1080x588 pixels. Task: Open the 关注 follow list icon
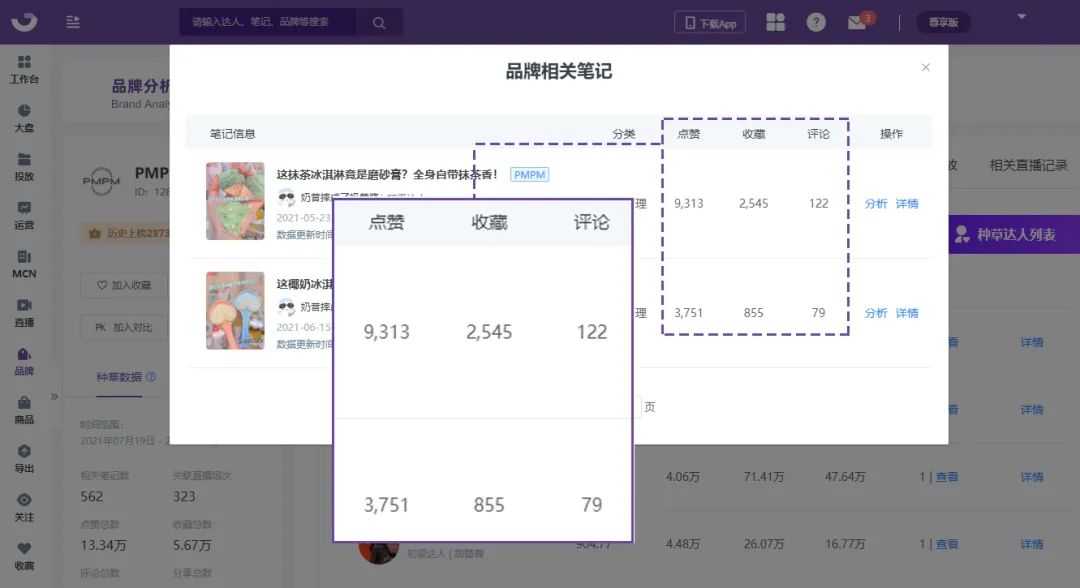click(24, 508)
